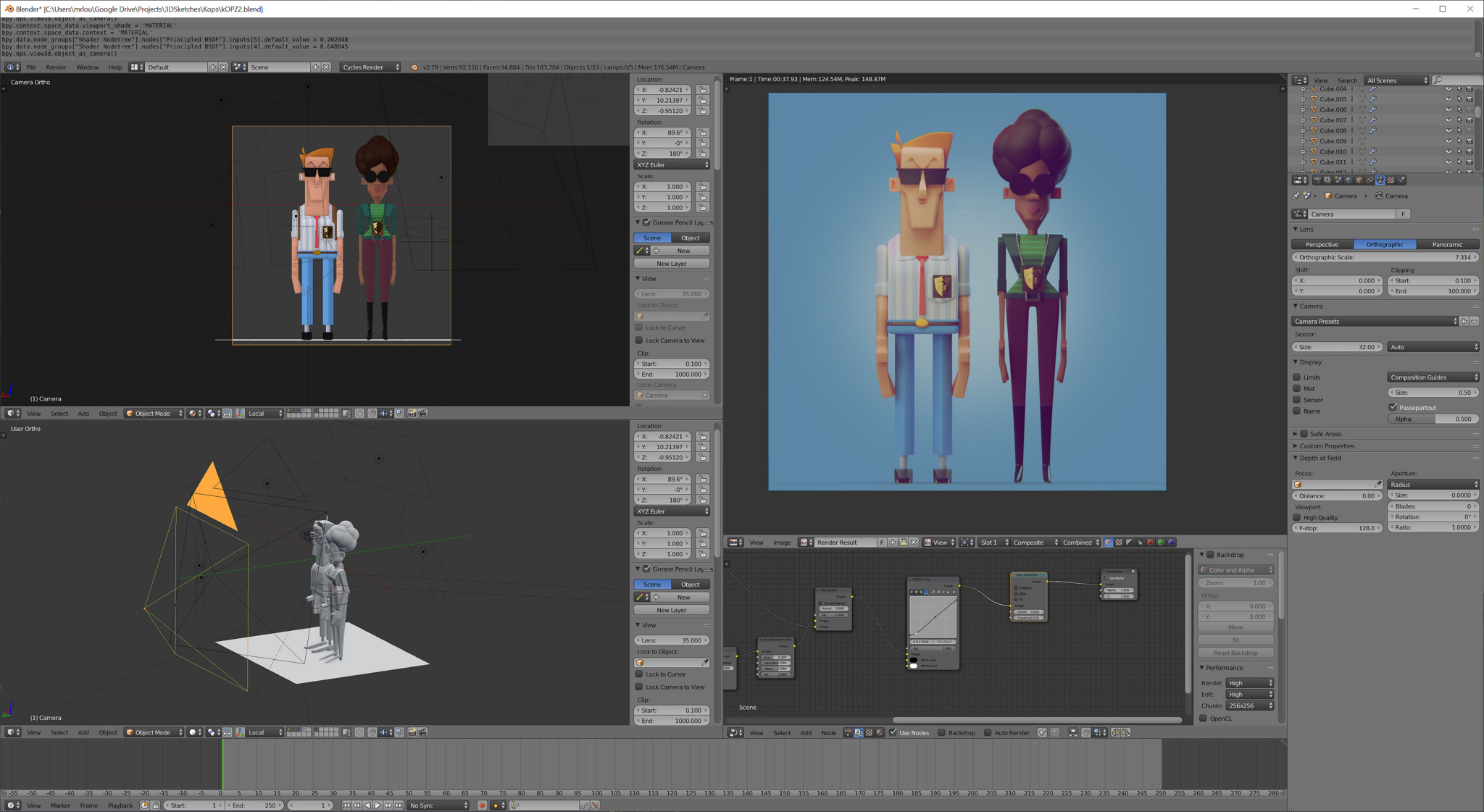The height and width of the screenshot is (812, 1484).
Task: Select compositing node tree type icon
Action: [x=859, y=733]
